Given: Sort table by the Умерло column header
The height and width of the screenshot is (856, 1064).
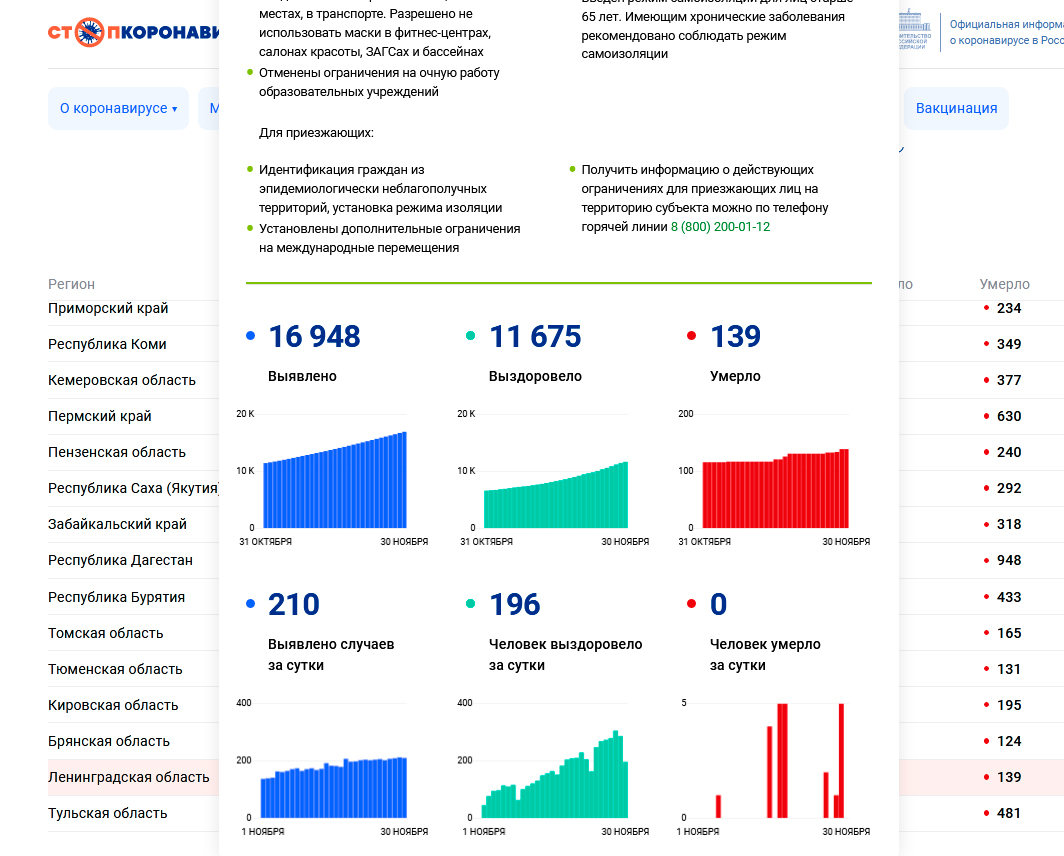Looking at the screenshot, I should 1004,284.
